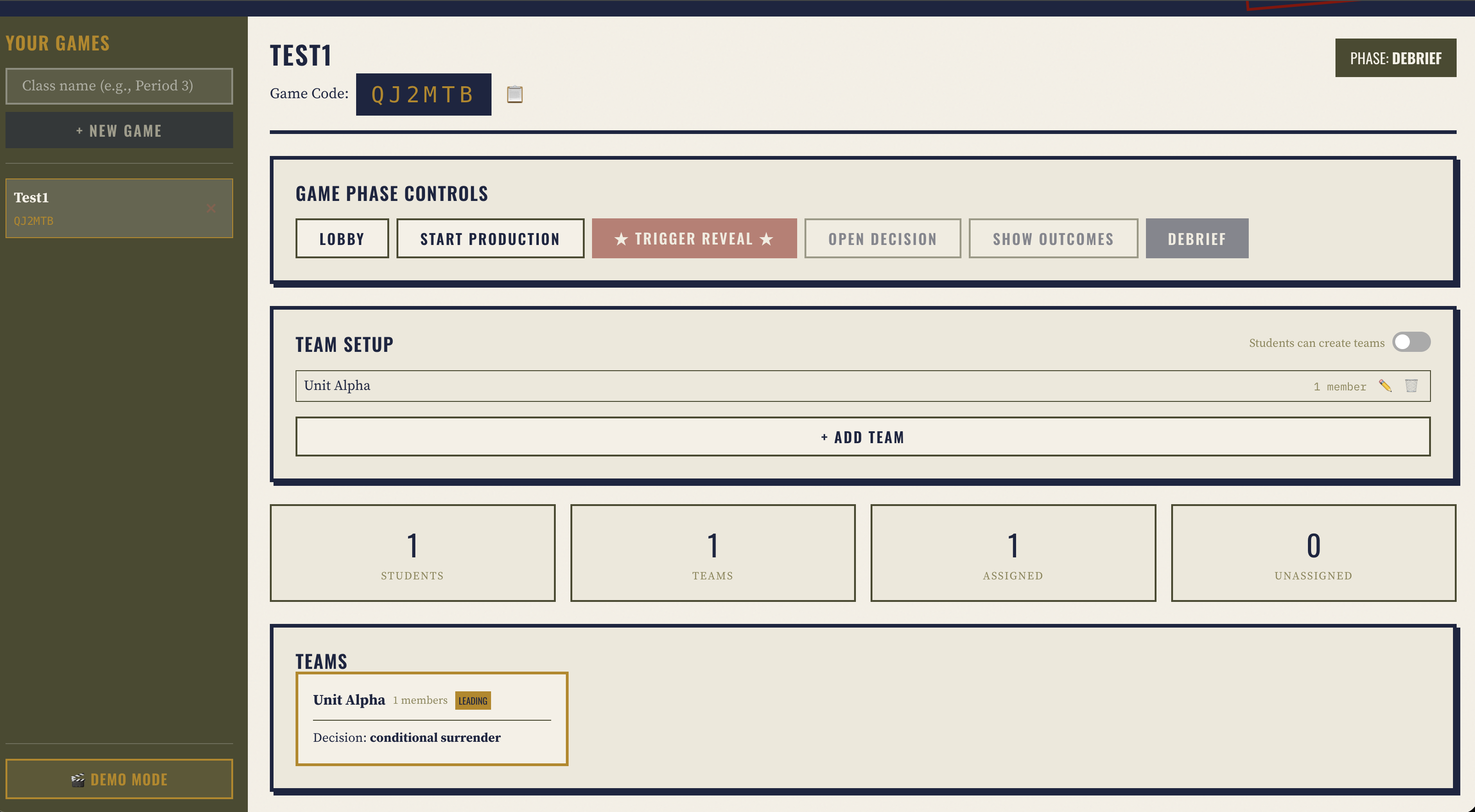
Task: Click the Unassigned count tile
Action: tap(1313, 553)
